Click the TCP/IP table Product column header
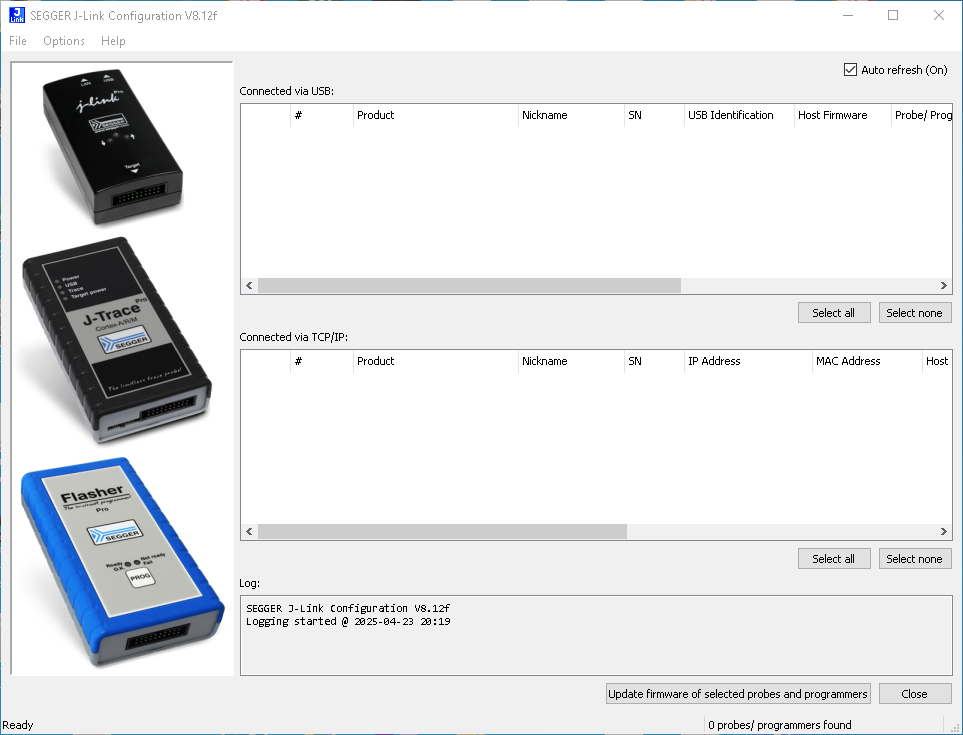963x735 pixels. (x=435, y=362)
